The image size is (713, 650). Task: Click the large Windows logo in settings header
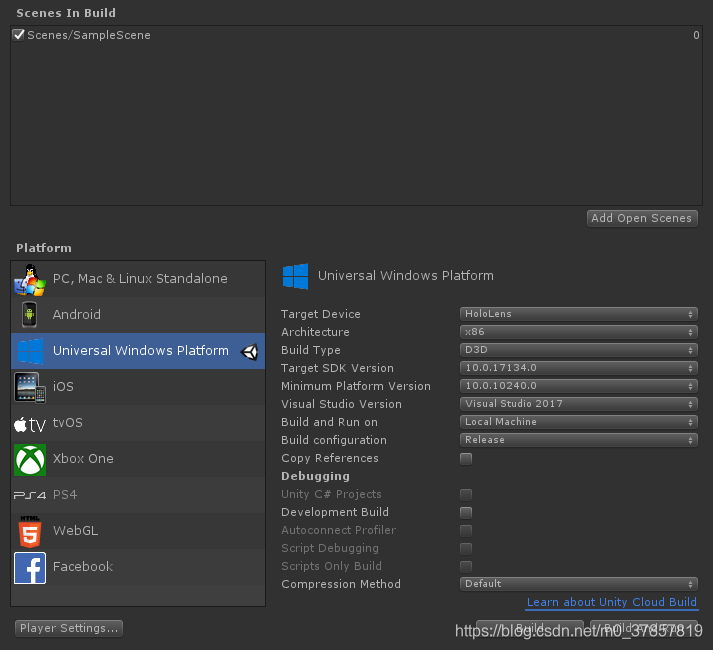tap(295, 276)
